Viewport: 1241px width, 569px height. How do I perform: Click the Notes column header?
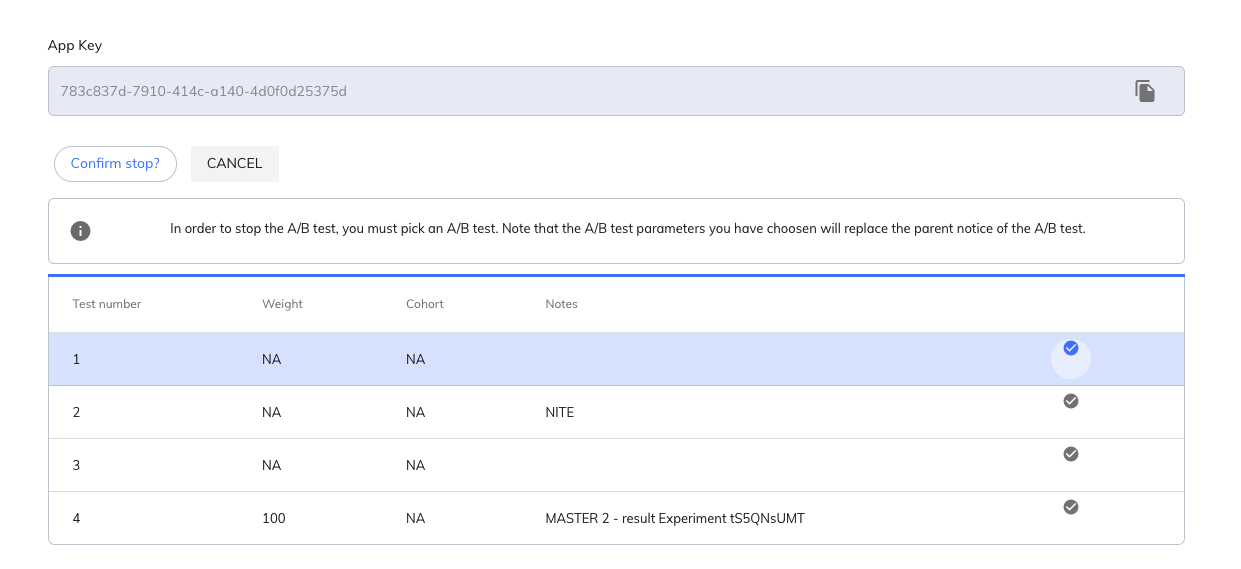561,304
